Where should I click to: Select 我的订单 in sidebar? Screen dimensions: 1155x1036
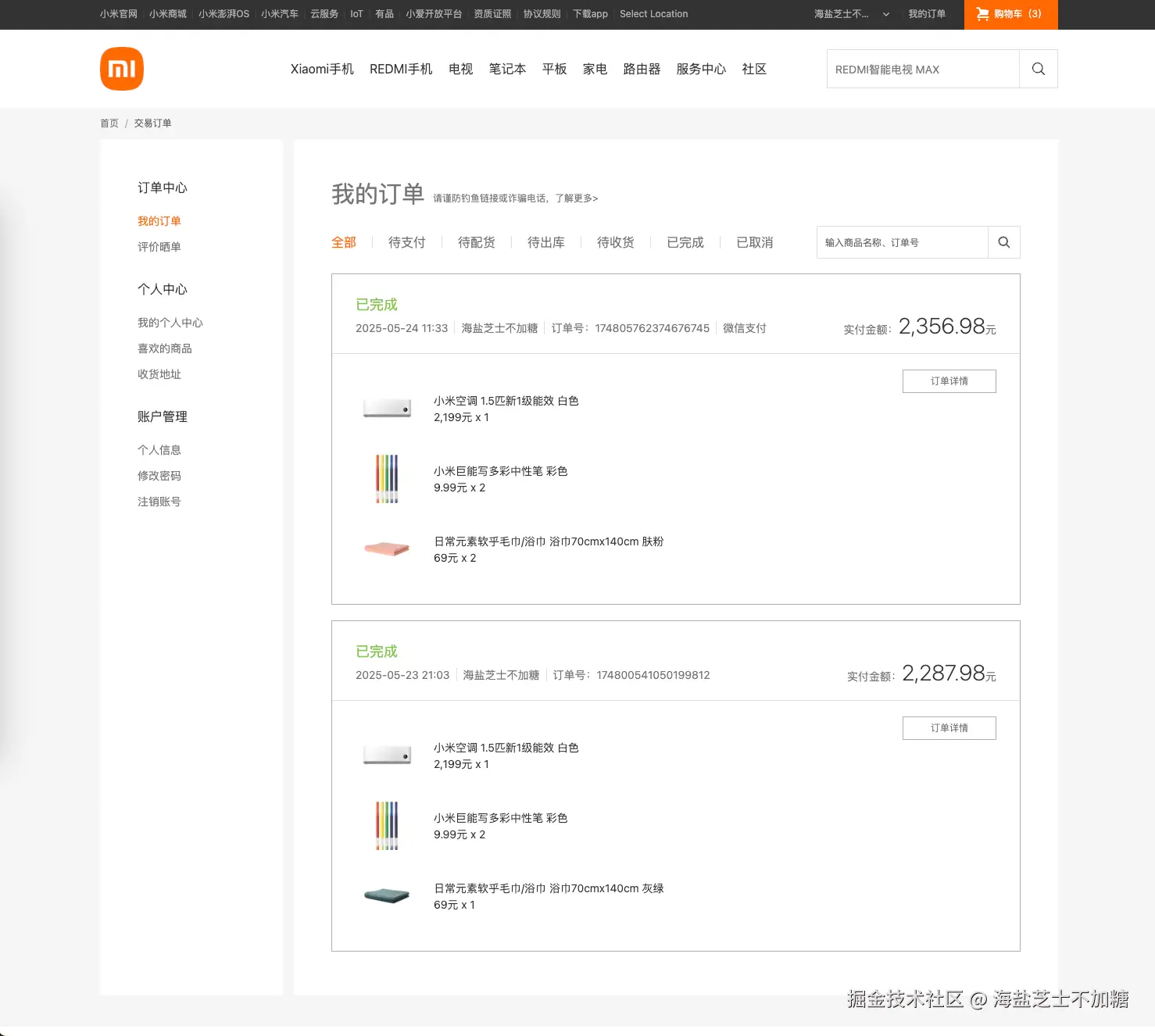click(159, 221)
